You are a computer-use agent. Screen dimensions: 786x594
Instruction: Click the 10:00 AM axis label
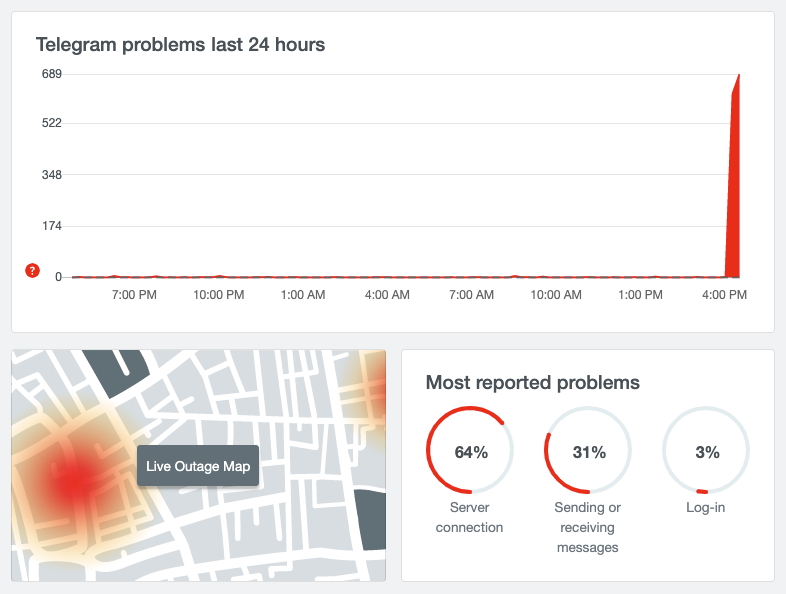point(556,295)
